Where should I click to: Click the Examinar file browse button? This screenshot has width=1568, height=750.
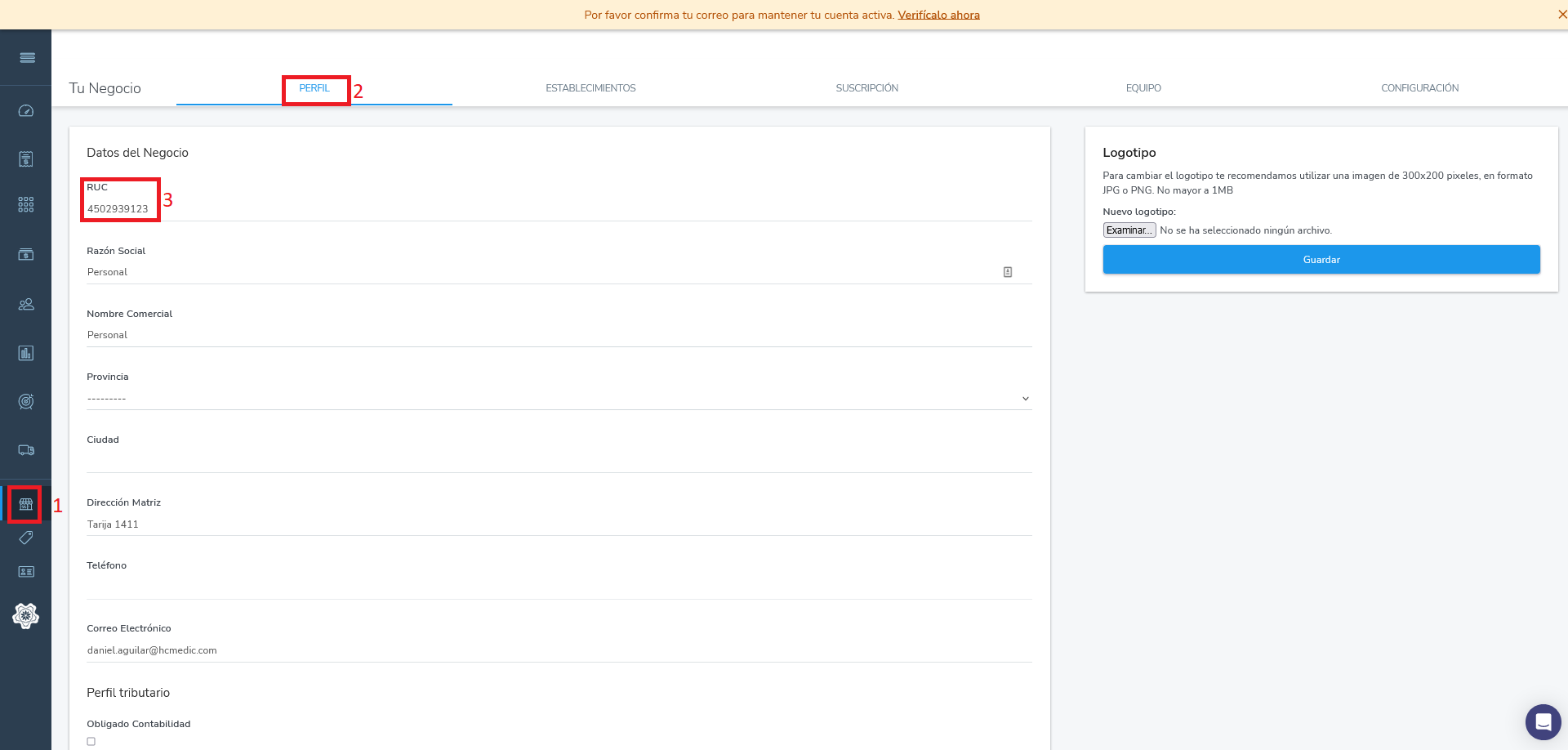(1129, 230)
